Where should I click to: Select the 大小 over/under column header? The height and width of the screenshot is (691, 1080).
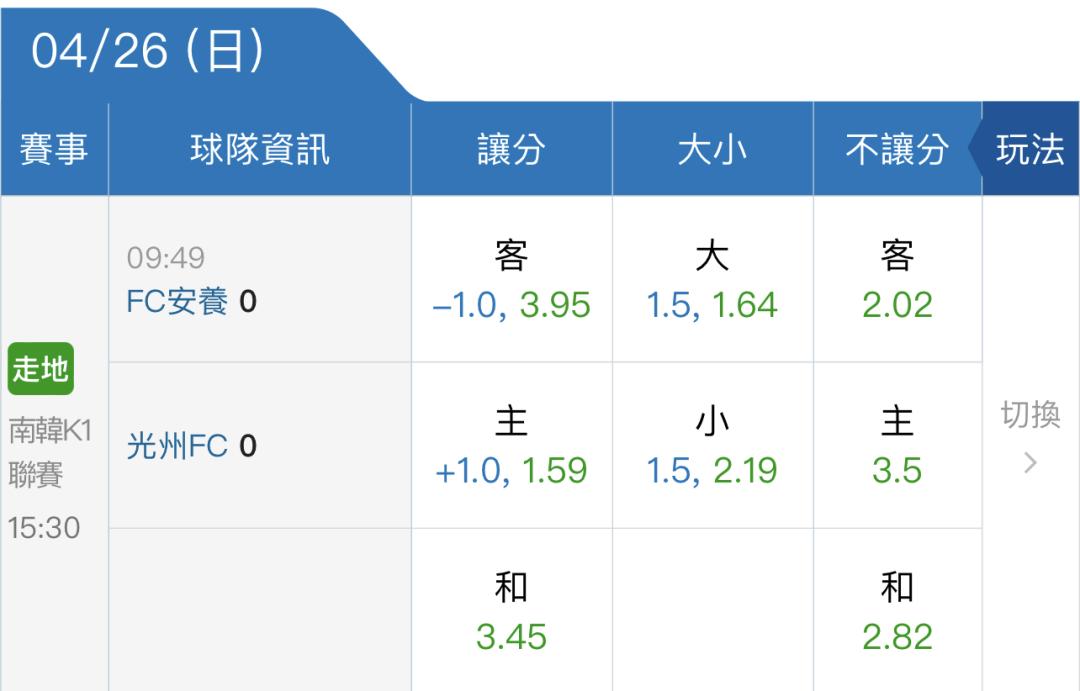[712, 150]
